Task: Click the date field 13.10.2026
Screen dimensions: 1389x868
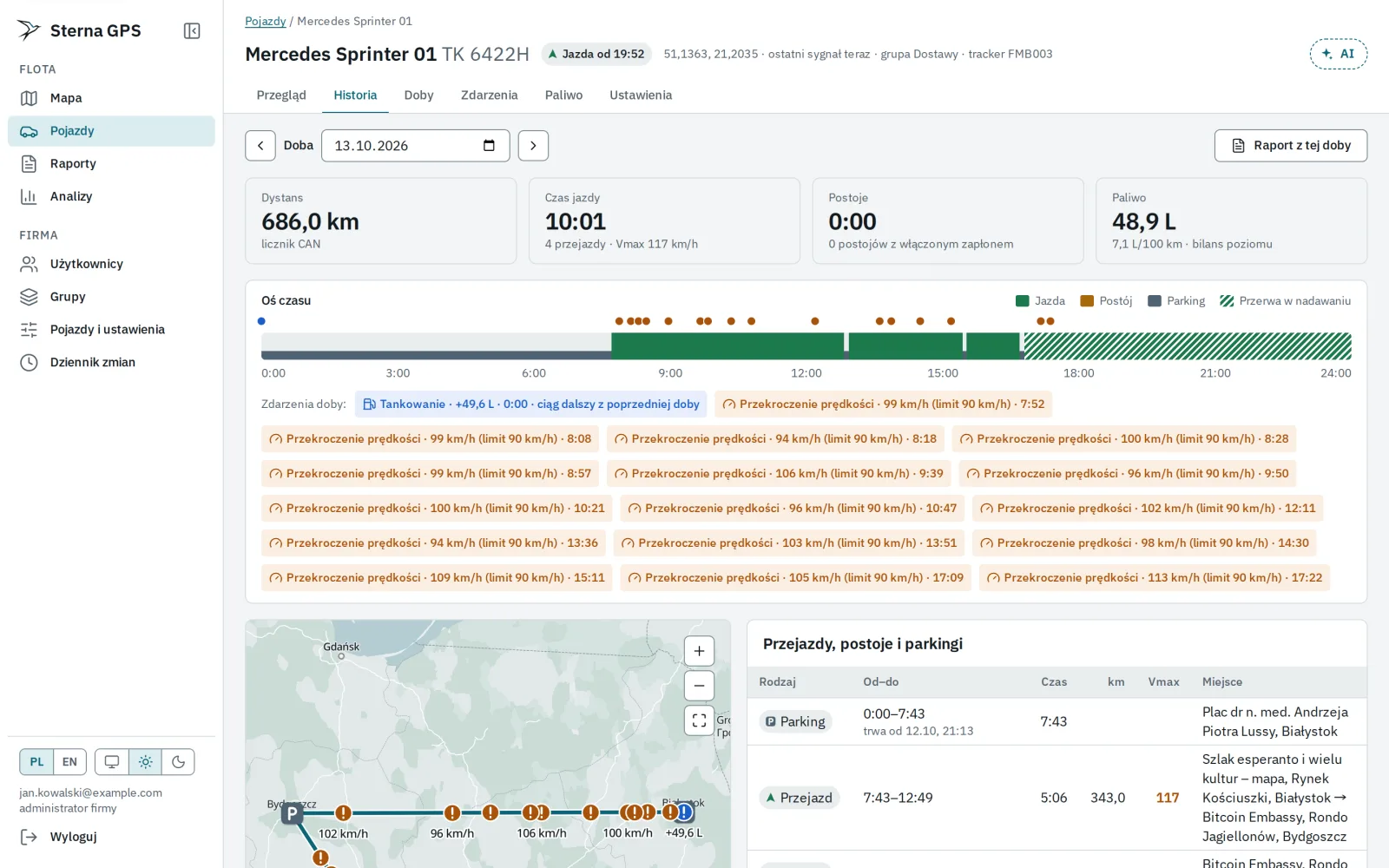Action: point(415,146)
